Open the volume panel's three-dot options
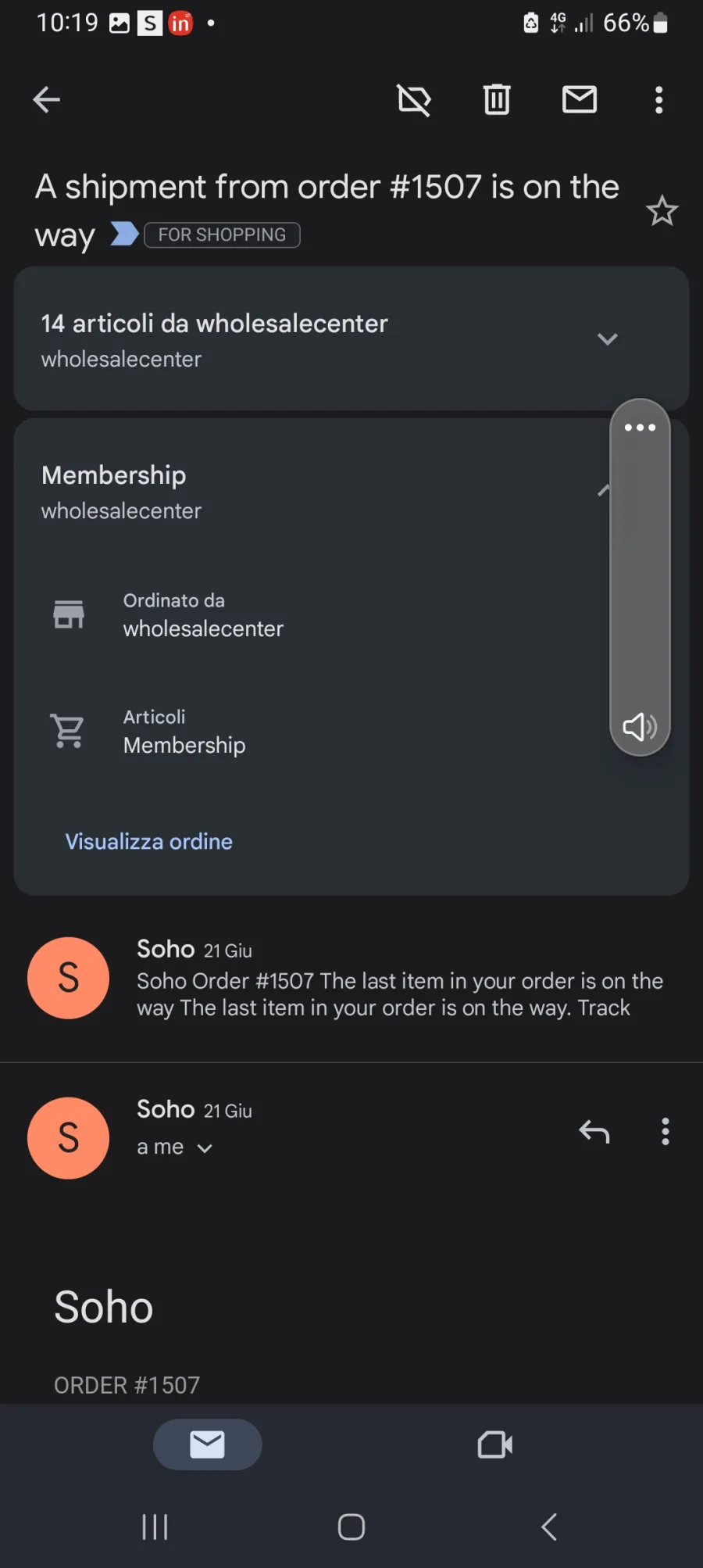The image size is (703, 1568). coord(640,427)
